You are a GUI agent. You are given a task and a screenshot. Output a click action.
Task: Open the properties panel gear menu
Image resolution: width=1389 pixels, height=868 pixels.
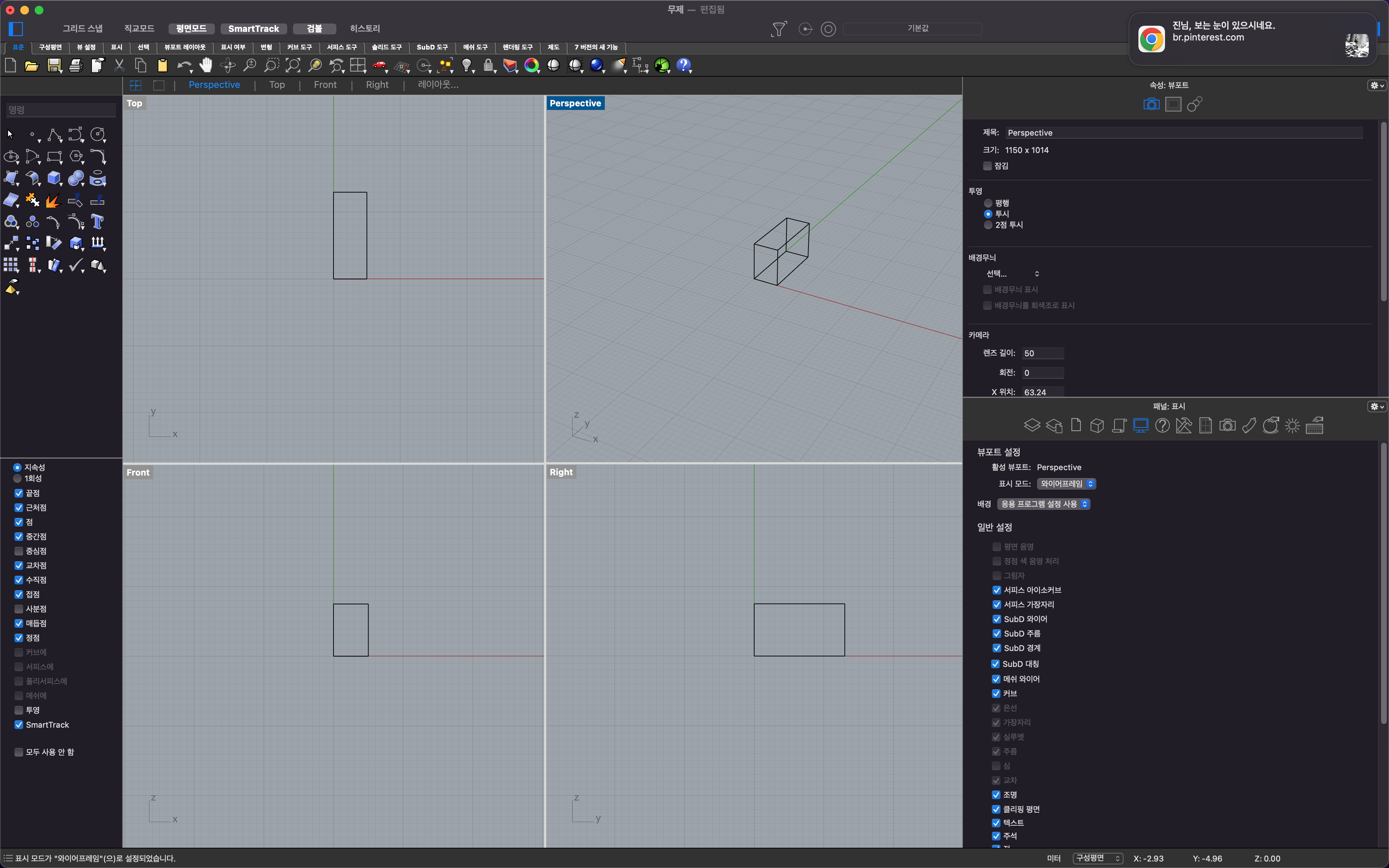[x=1377, y=86]
